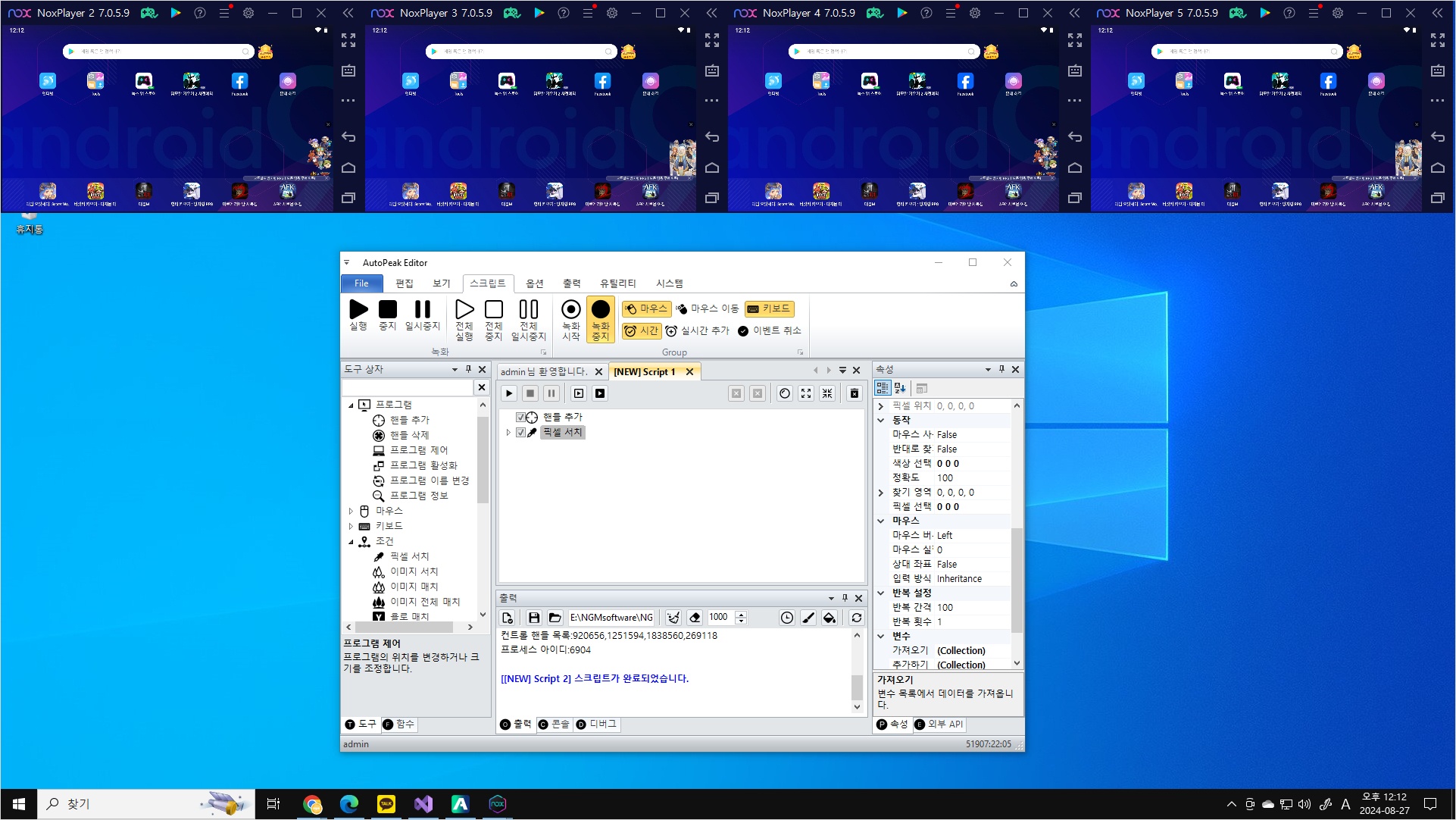
Task: Uncheck the 픽셀 서치 script step checkbox
Action: point(520,433)
